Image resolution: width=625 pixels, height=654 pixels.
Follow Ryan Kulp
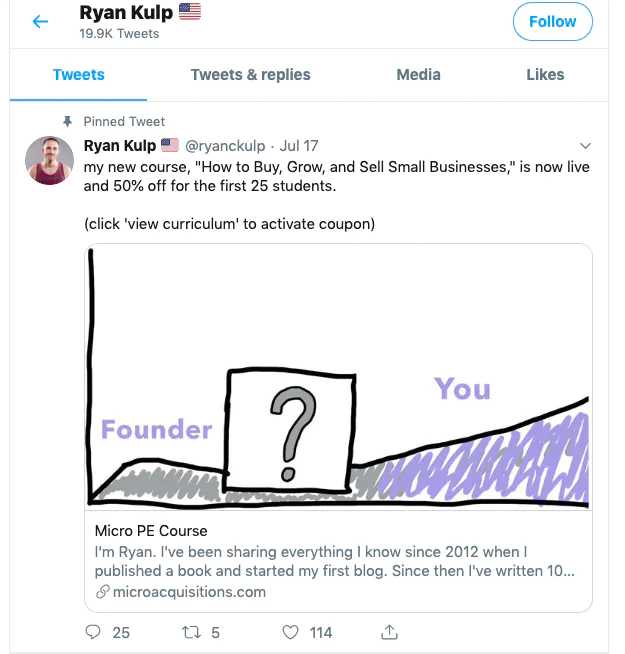click(x=552, y=22)
